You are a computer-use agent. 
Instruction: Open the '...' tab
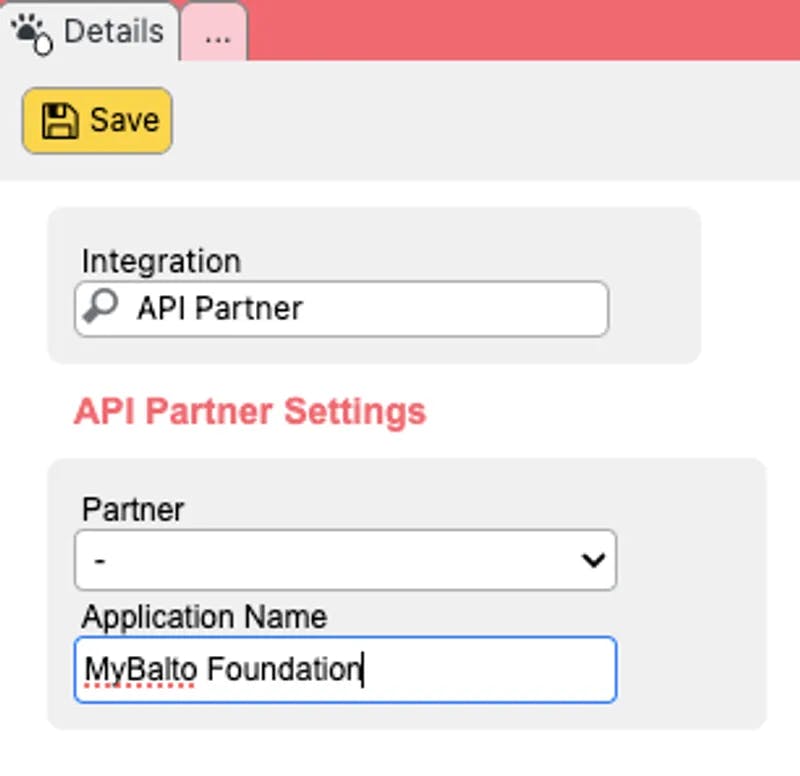(217, 34)
